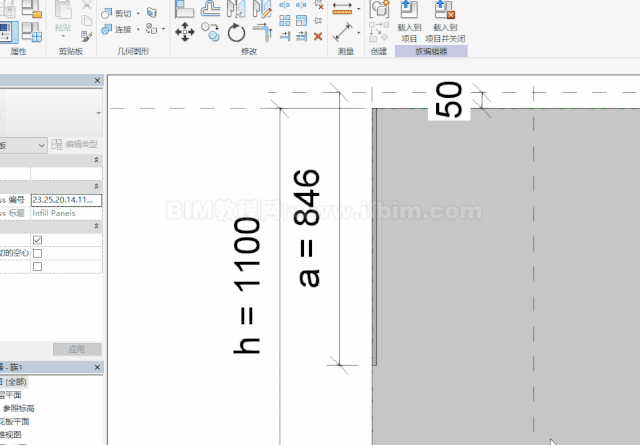Uncheck the checked first property checkbox

pos(37,240)
